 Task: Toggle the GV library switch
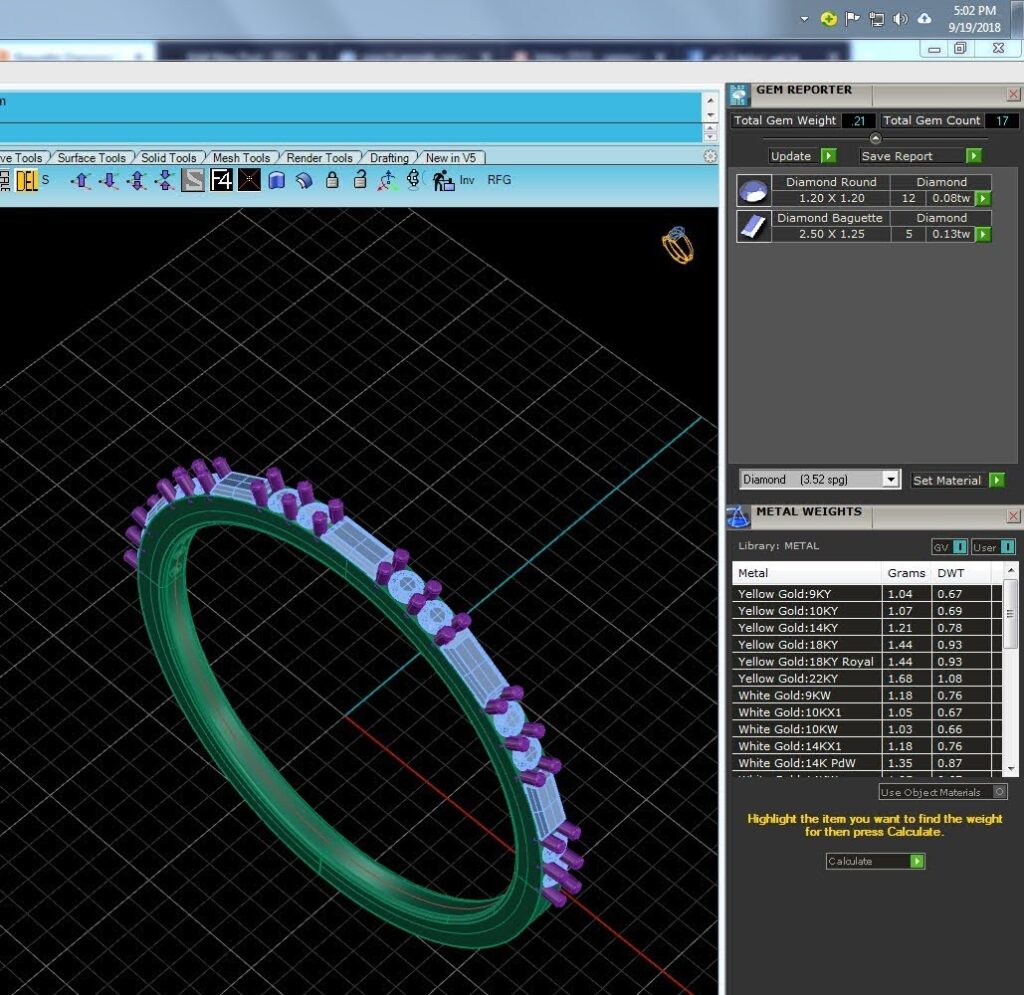point(950,547)
